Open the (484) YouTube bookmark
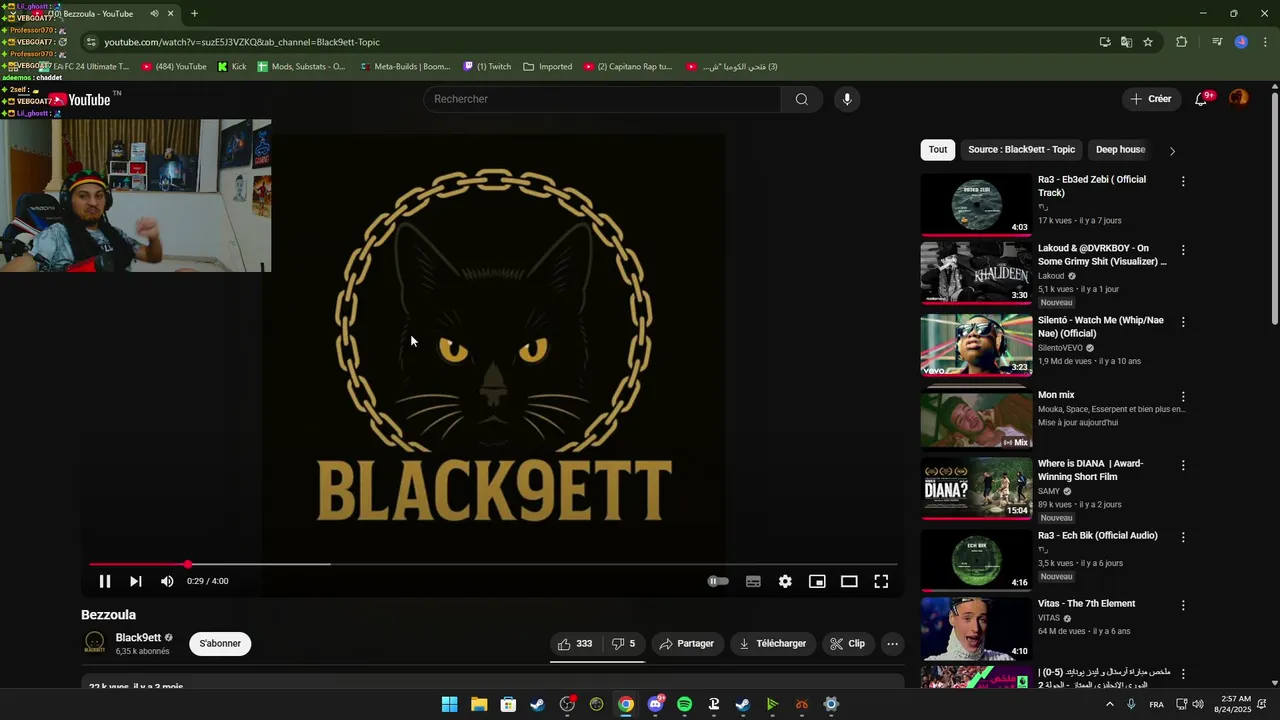Image resolution: width=1280 pixels, height=720 pixels. (x=174, y=67)
